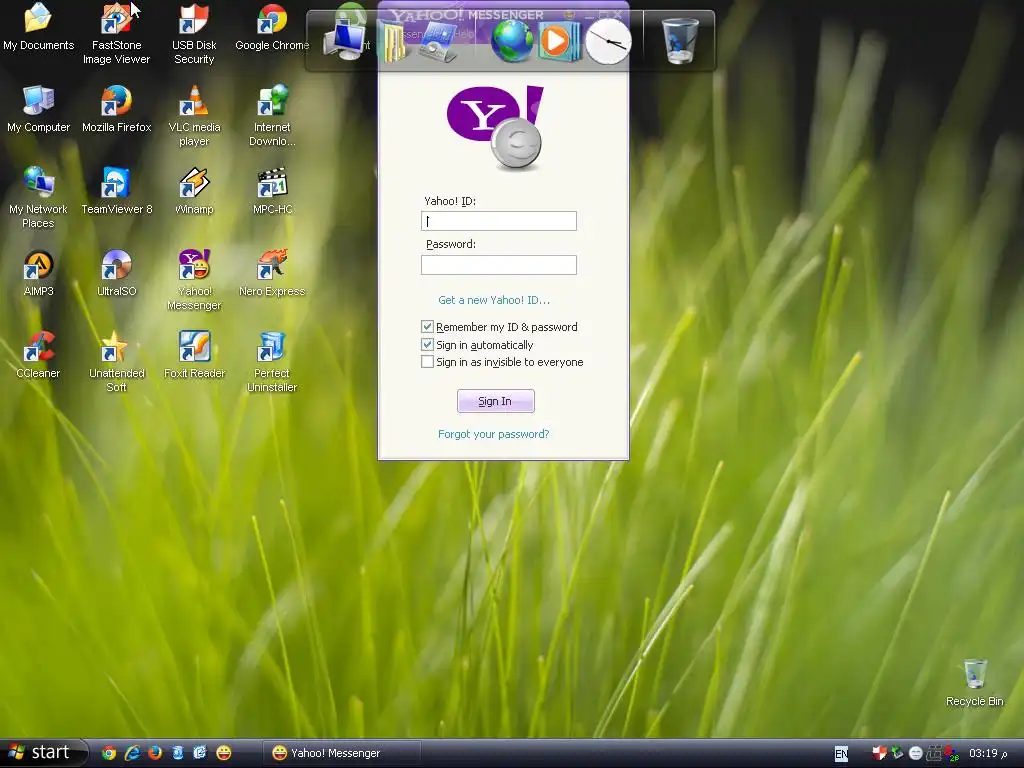The image size is (1024, 768).
Task: Launch USB Disk Security shortcut
Action: click(194, 34)
